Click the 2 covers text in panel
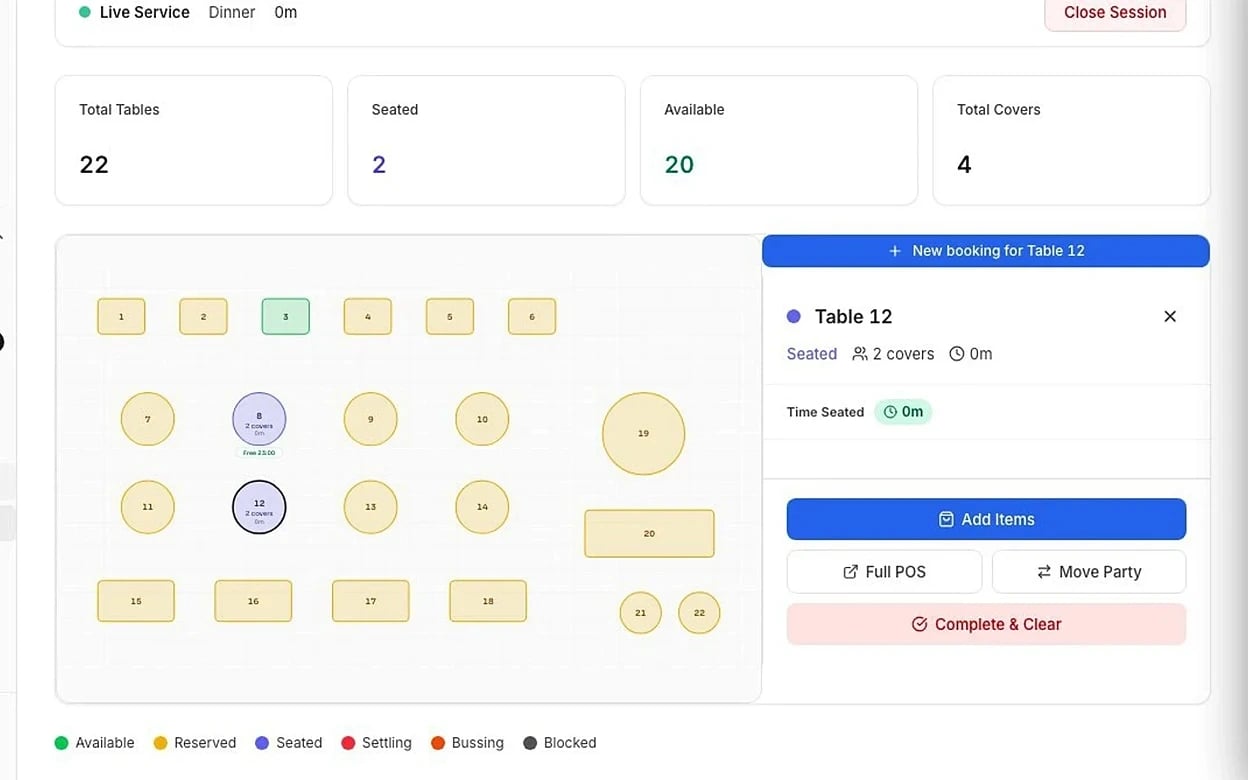Viewport: 1248px width, 780px height. pyautogui.click(x=904, y=354)
